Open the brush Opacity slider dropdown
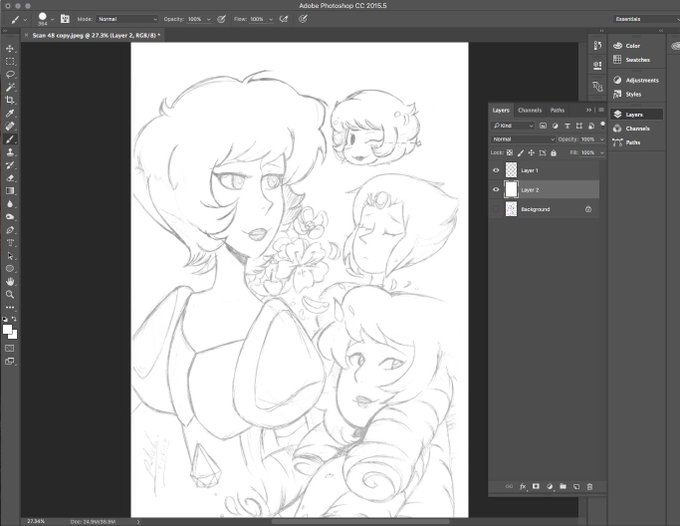The height and width of the screenshot is (526, 680). (x=209, y=20)
